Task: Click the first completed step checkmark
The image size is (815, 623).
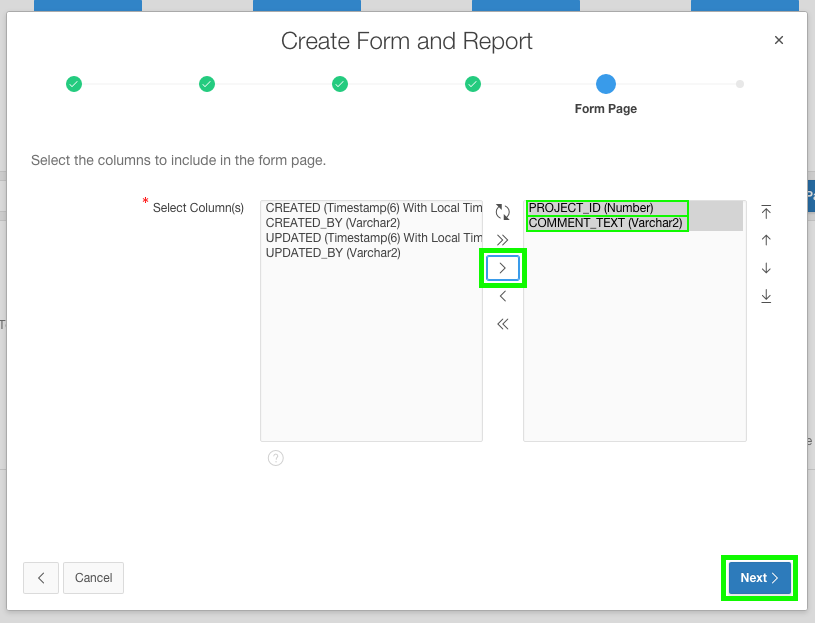Action: 74,84
